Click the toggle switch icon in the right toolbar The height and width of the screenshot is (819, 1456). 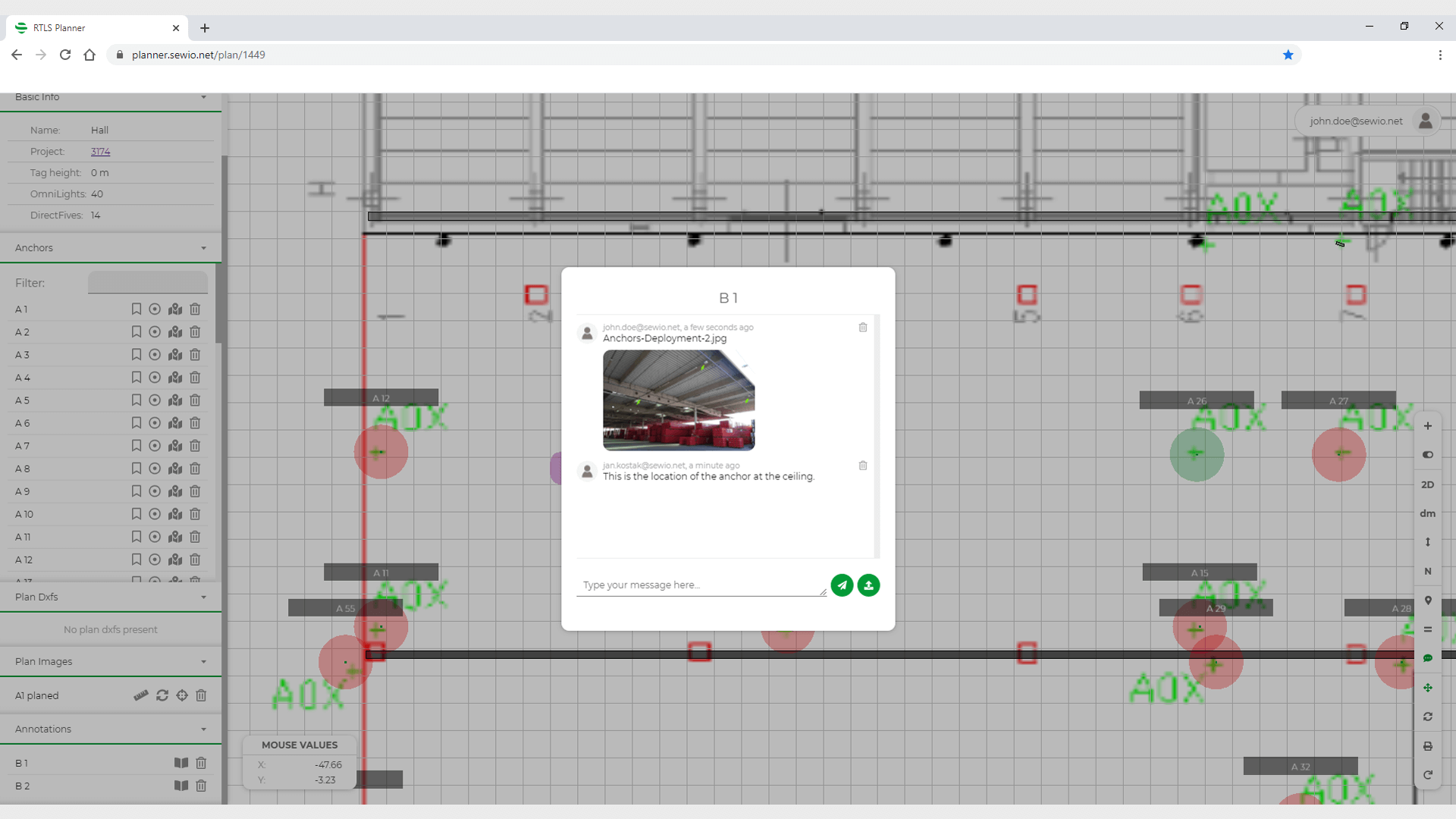[x=1428, y=455]
